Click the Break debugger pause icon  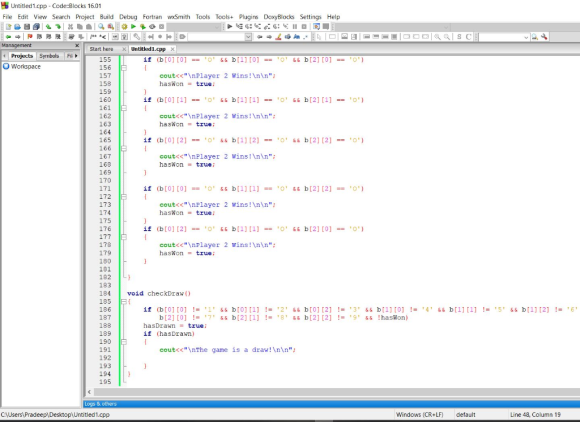(x=295, y=27)
